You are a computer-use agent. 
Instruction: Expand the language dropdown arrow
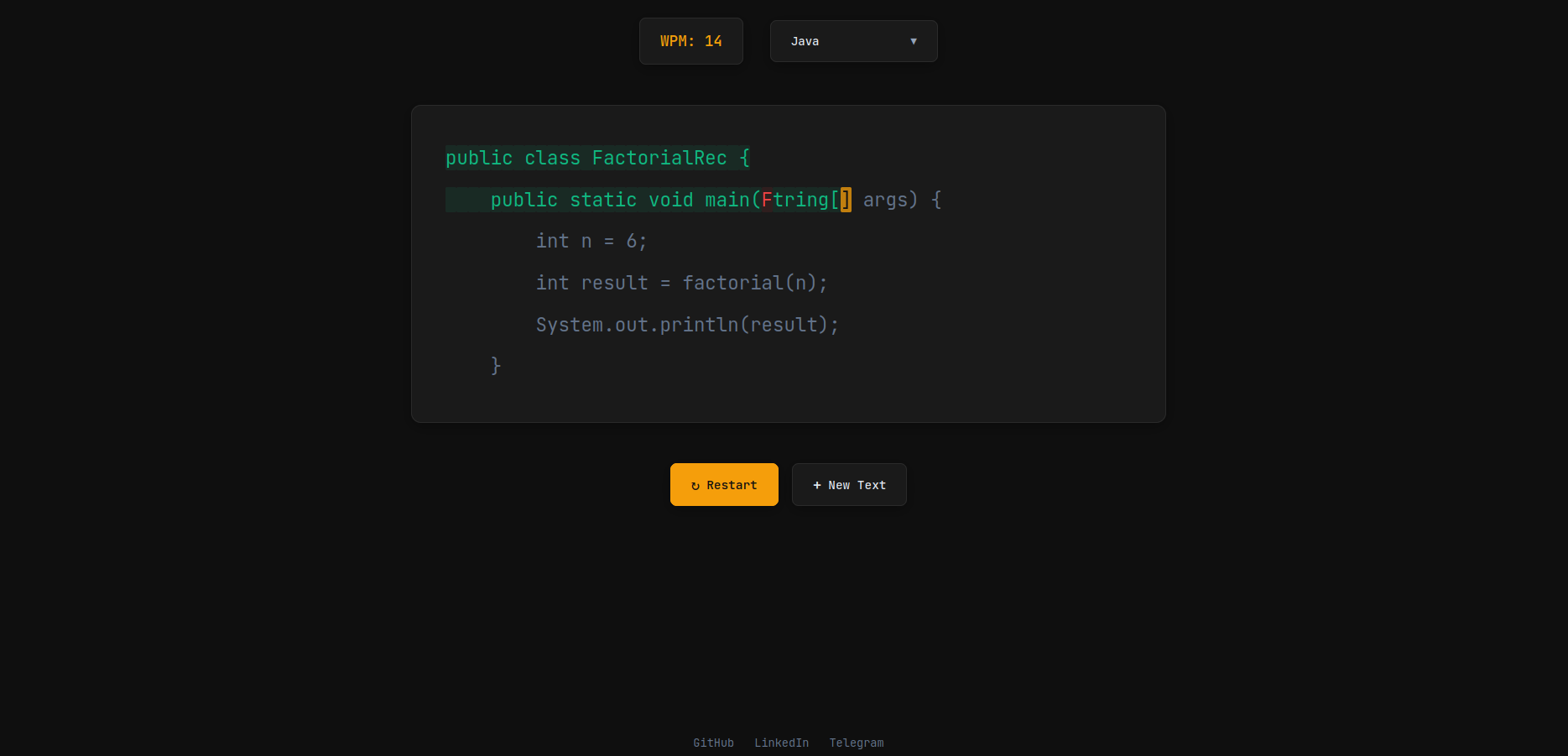[913, 41]
